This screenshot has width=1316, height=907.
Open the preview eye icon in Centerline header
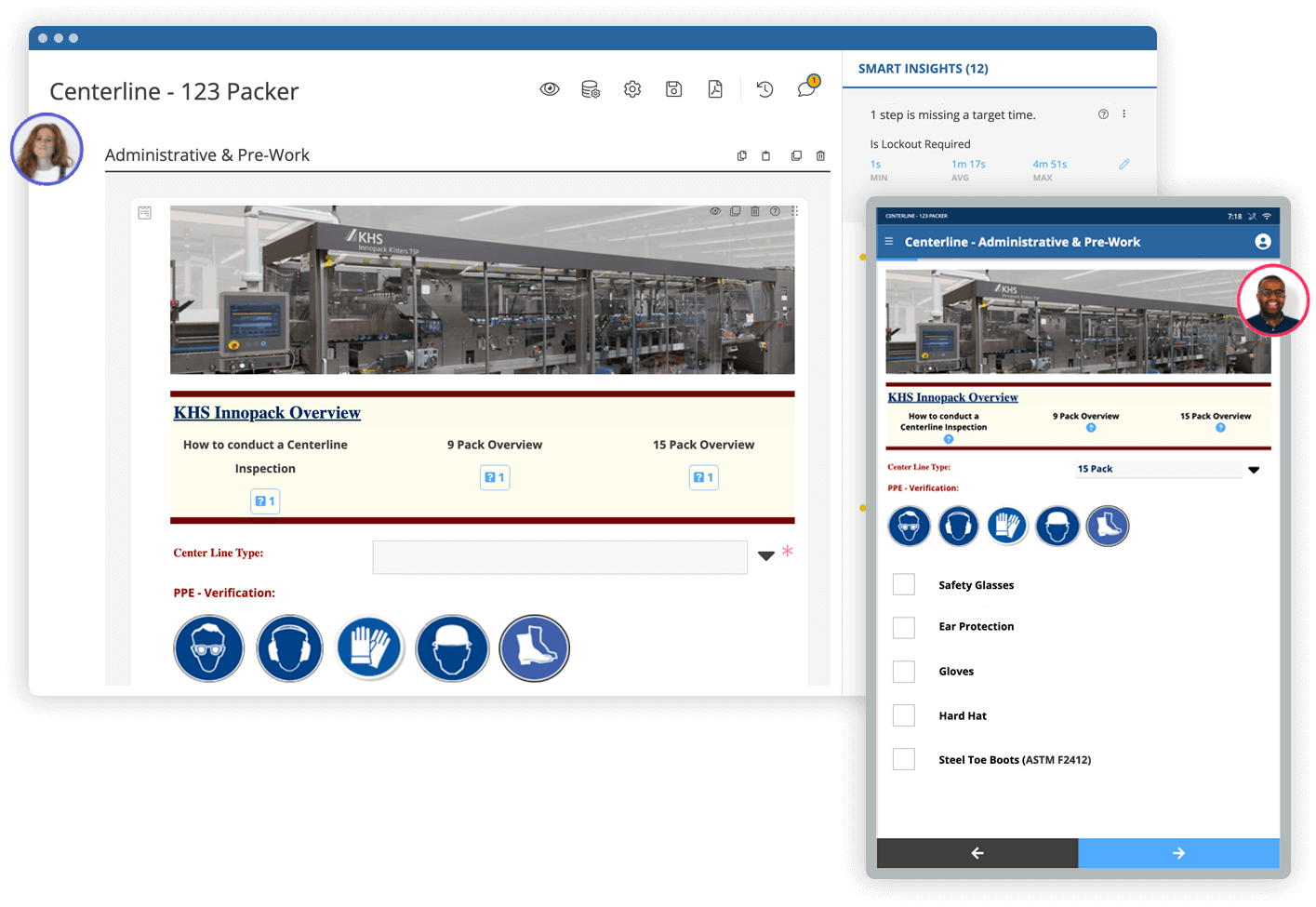pos(550,89)
